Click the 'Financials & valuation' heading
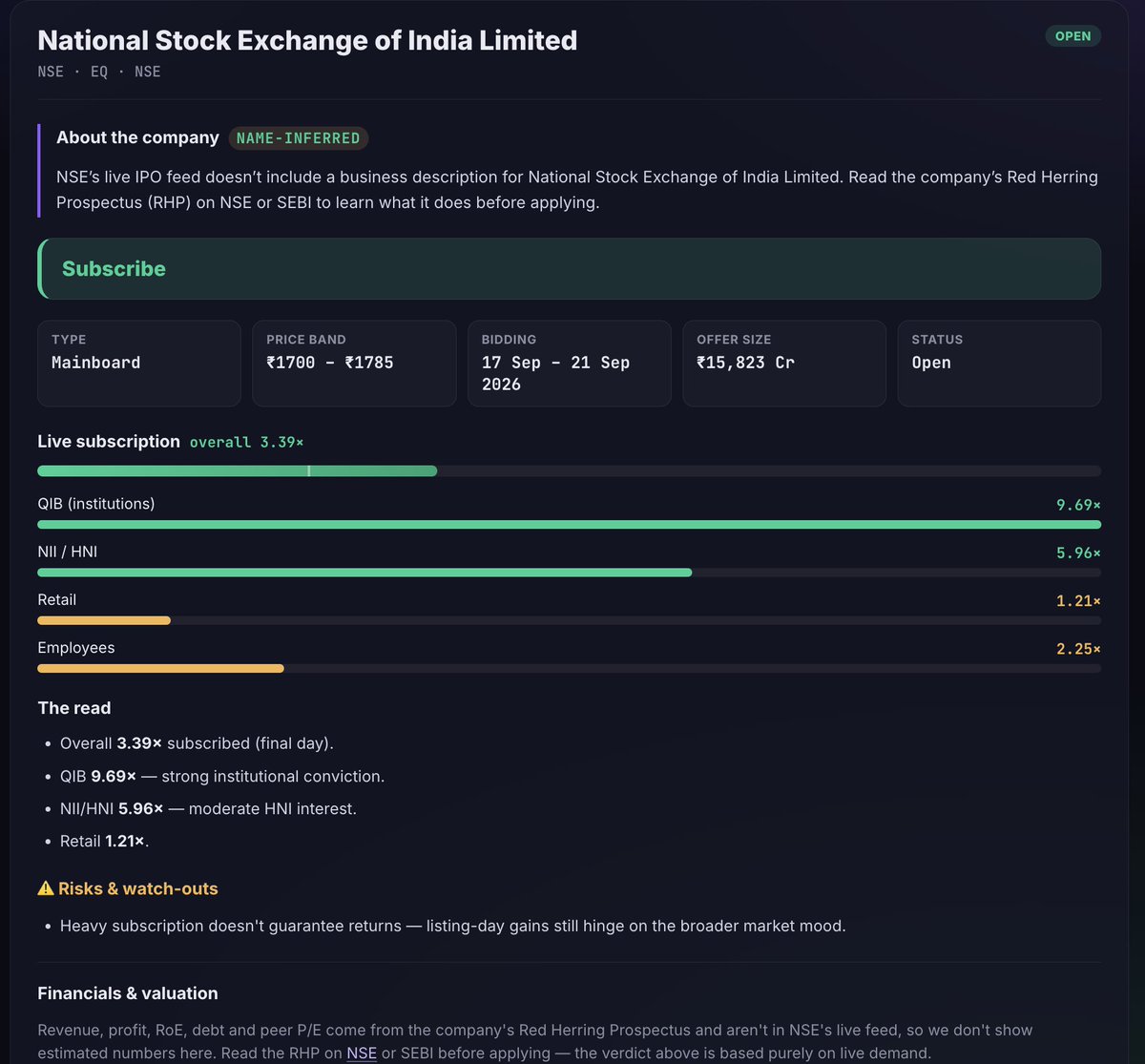This screenshot has width=1145, height=1064. point(128,993)
